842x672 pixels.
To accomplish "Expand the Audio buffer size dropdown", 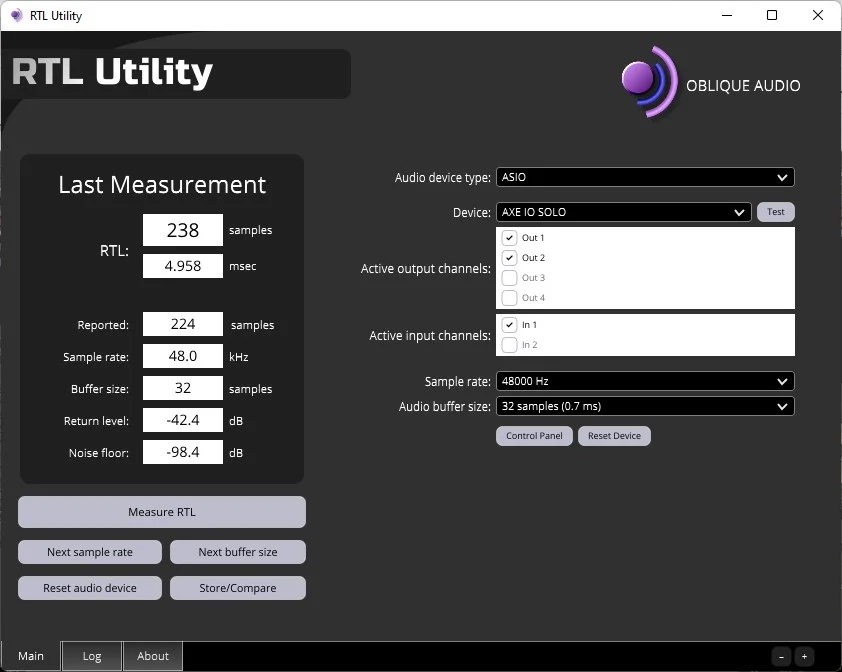I will tap(645, 406).
